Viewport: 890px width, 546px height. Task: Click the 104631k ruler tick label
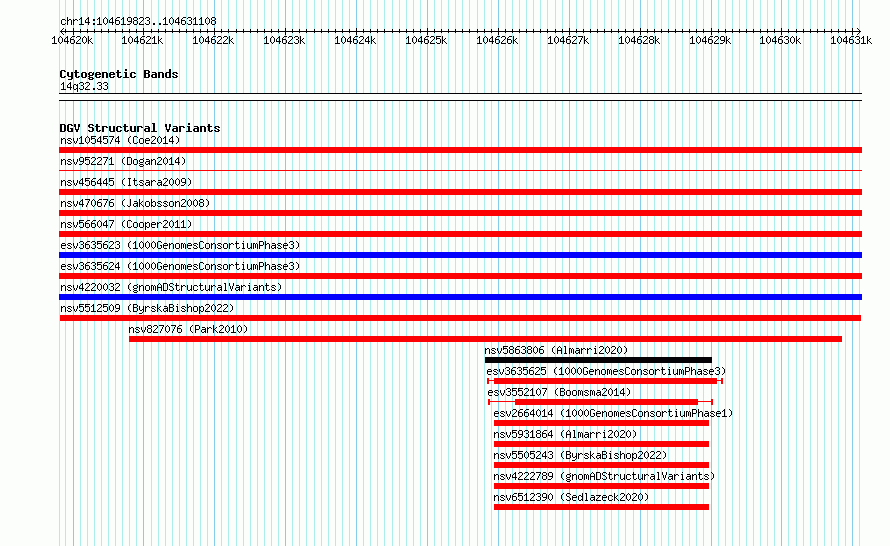[x=851, y=40]
